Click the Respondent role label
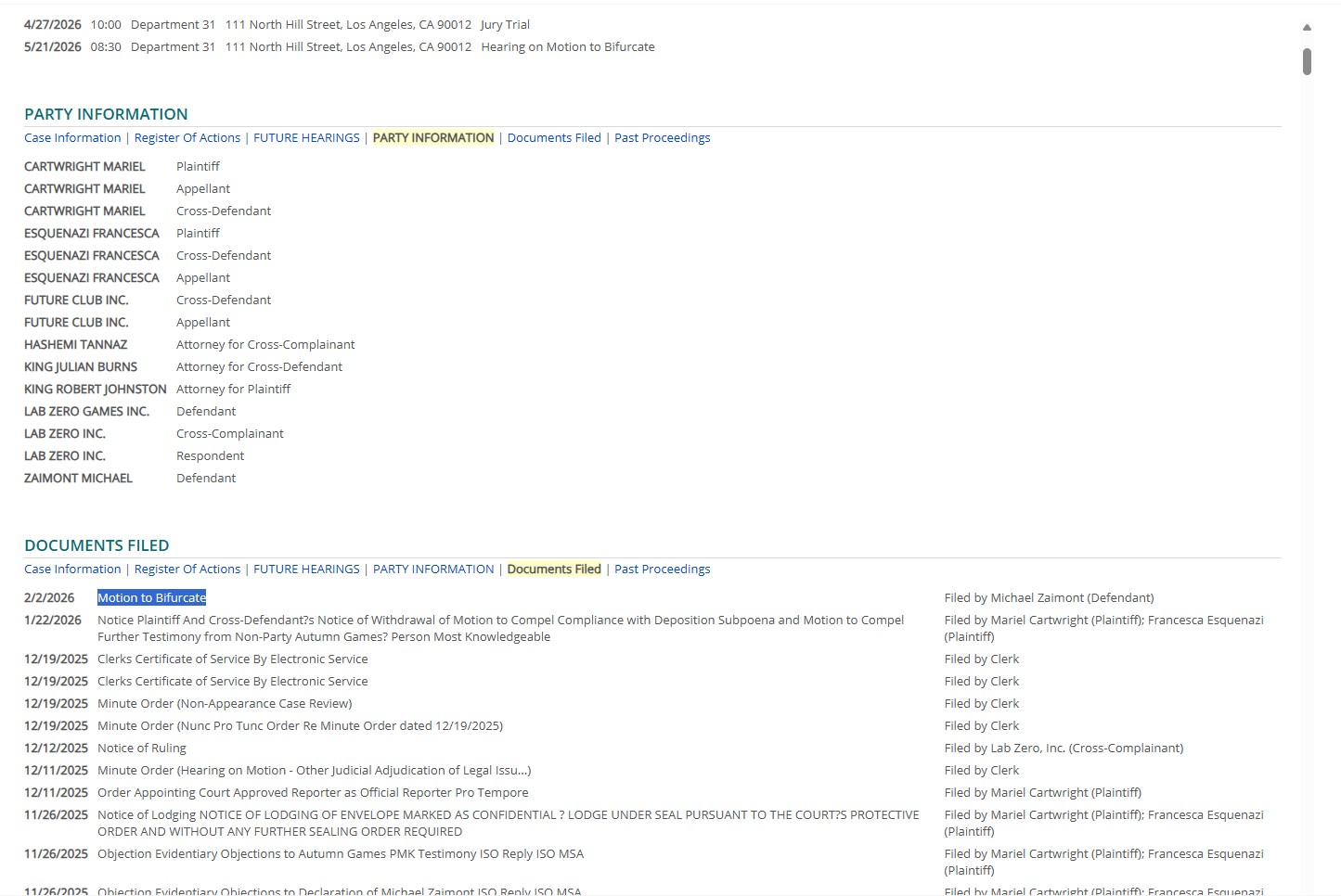Viewport: 1341px width, 896px height. (x=210, y=456)
